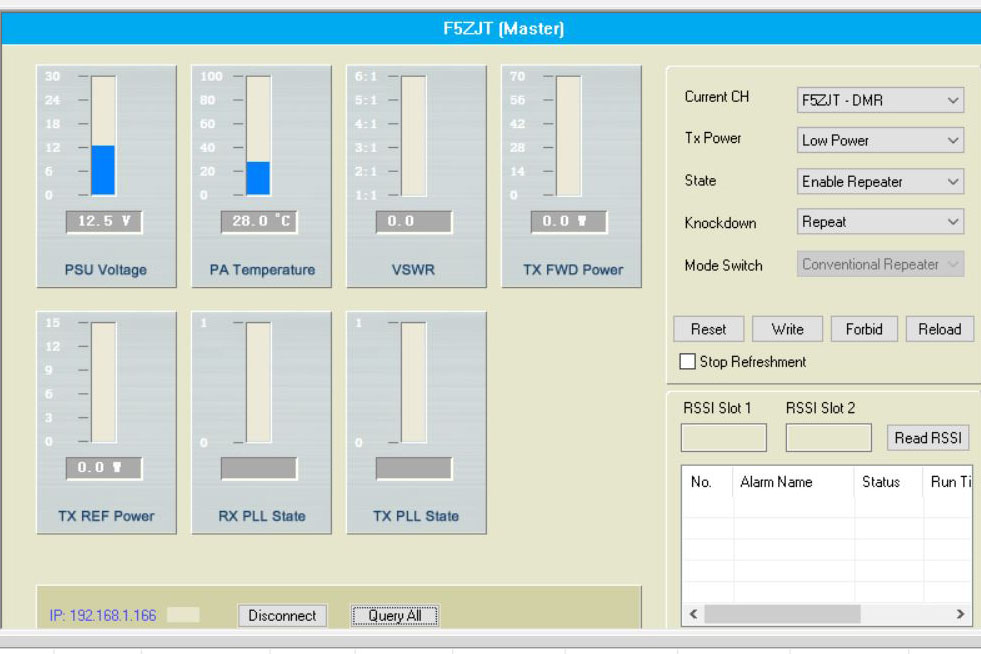Click the Reload button

939,329
